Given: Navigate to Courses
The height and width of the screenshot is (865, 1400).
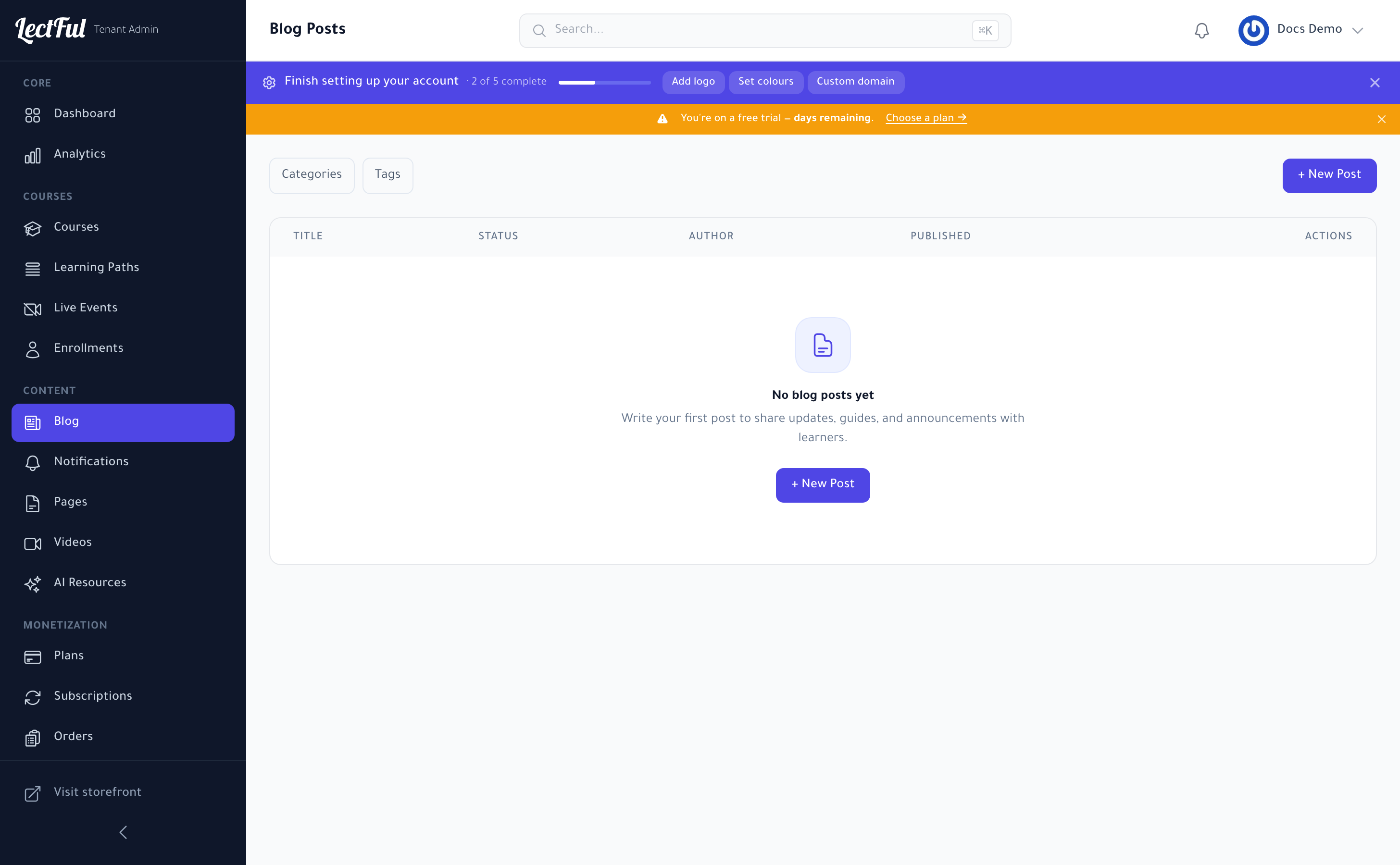Looking at the screenshot, I should click(x=123, y=228).
